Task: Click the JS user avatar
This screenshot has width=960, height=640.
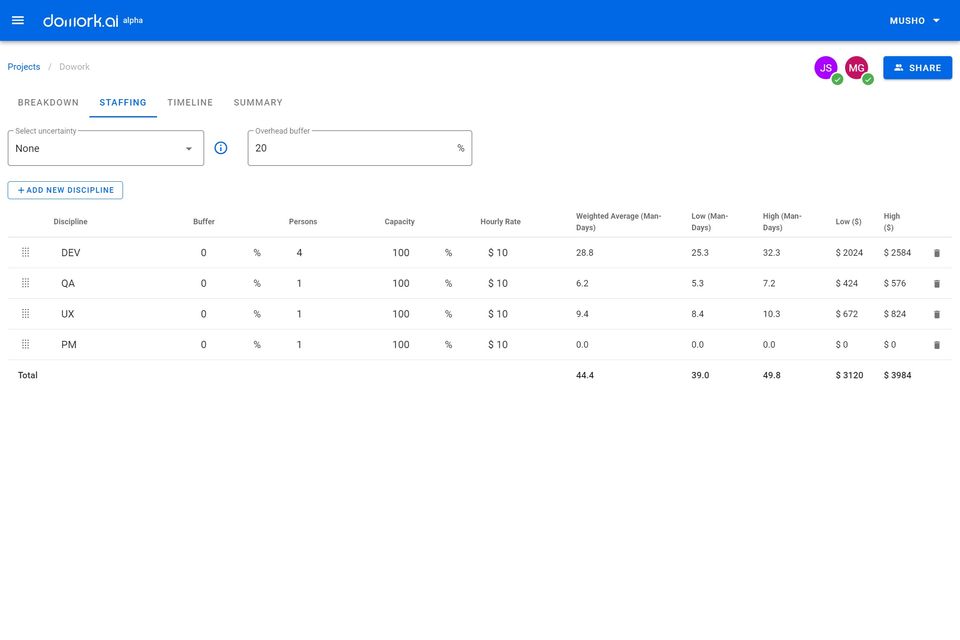Action: 826,68
